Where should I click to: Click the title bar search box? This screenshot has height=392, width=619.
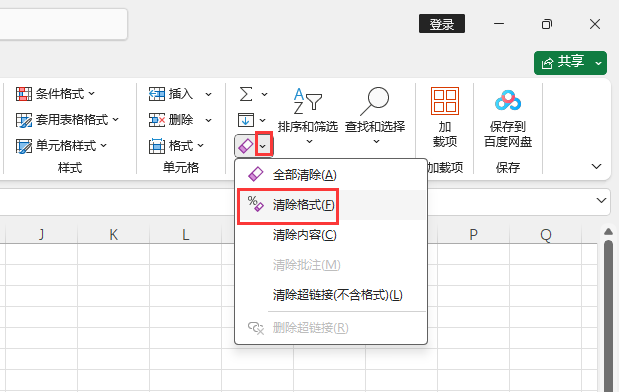63,24
